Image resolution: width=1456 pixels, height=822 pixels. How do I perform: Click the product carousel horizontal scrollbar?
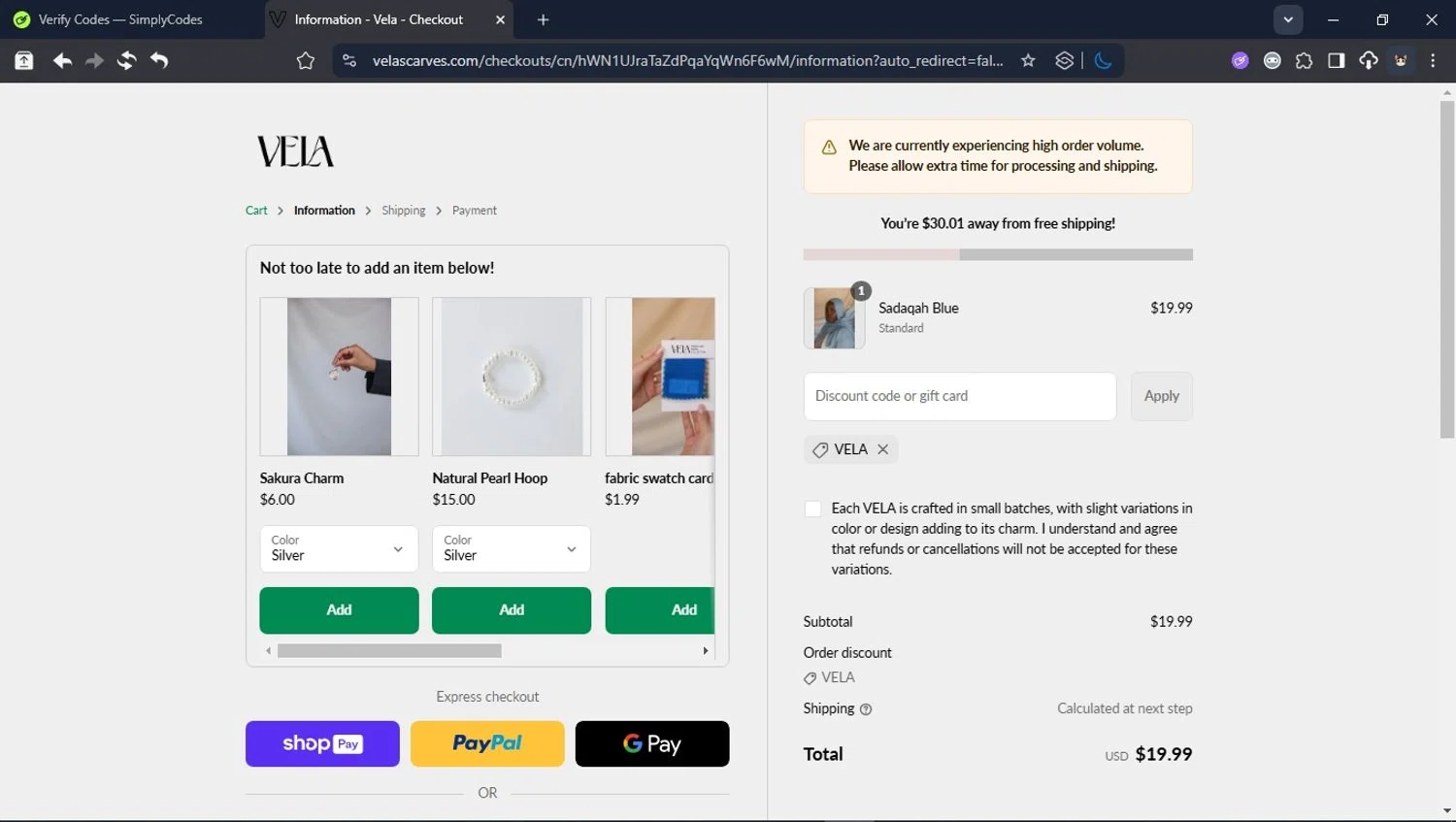tap(389, 651)
